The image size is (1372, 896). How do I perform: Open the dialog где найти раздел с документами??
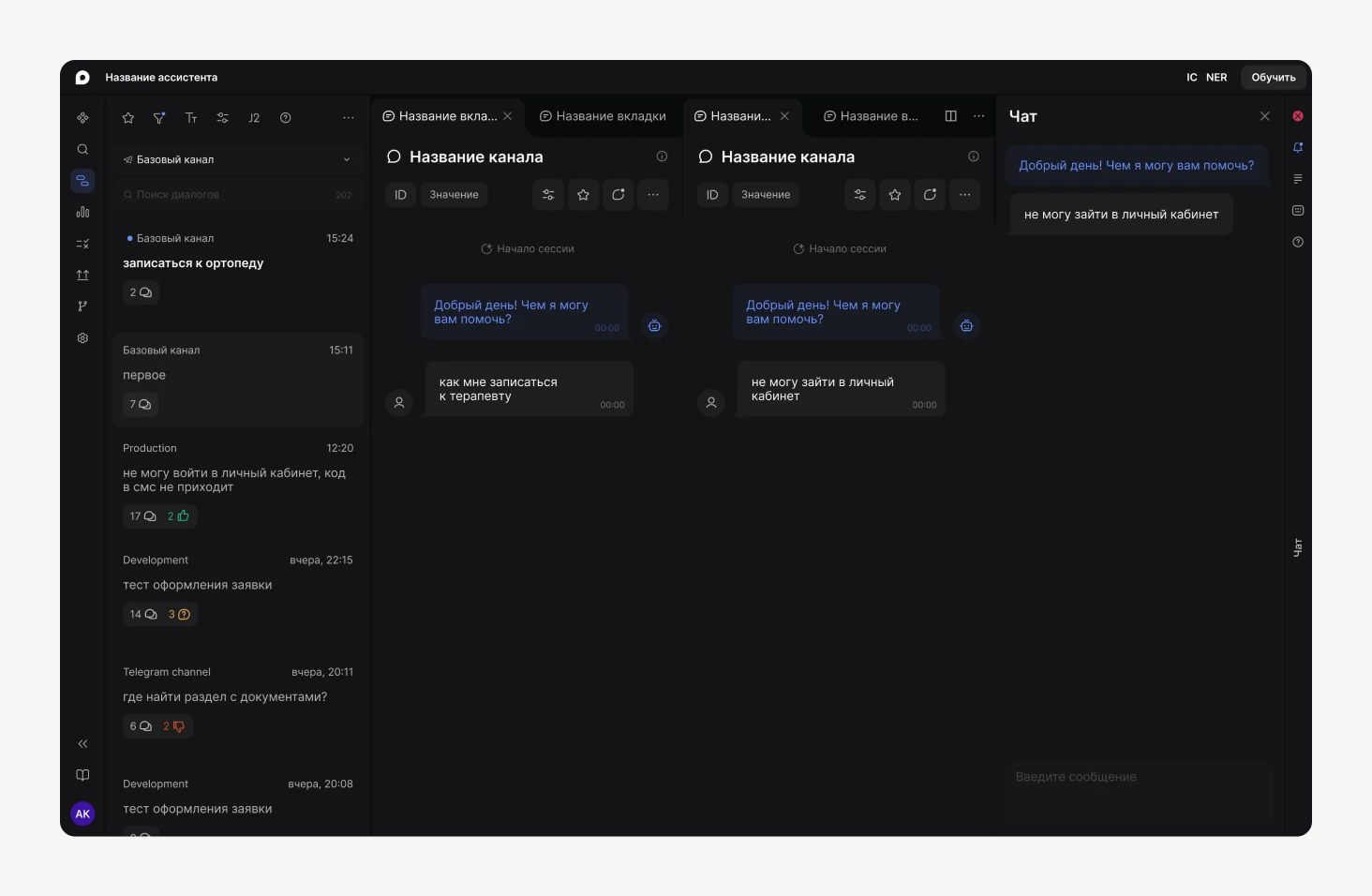click(x=238, y=700)
